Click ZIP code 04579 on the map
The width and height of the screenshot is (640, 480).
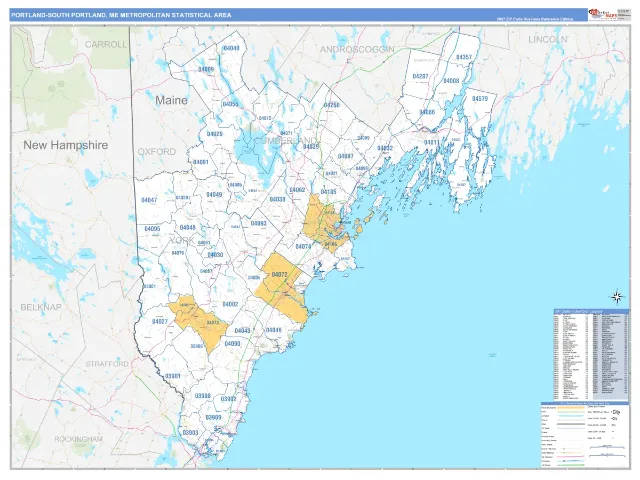click(480, 99)
